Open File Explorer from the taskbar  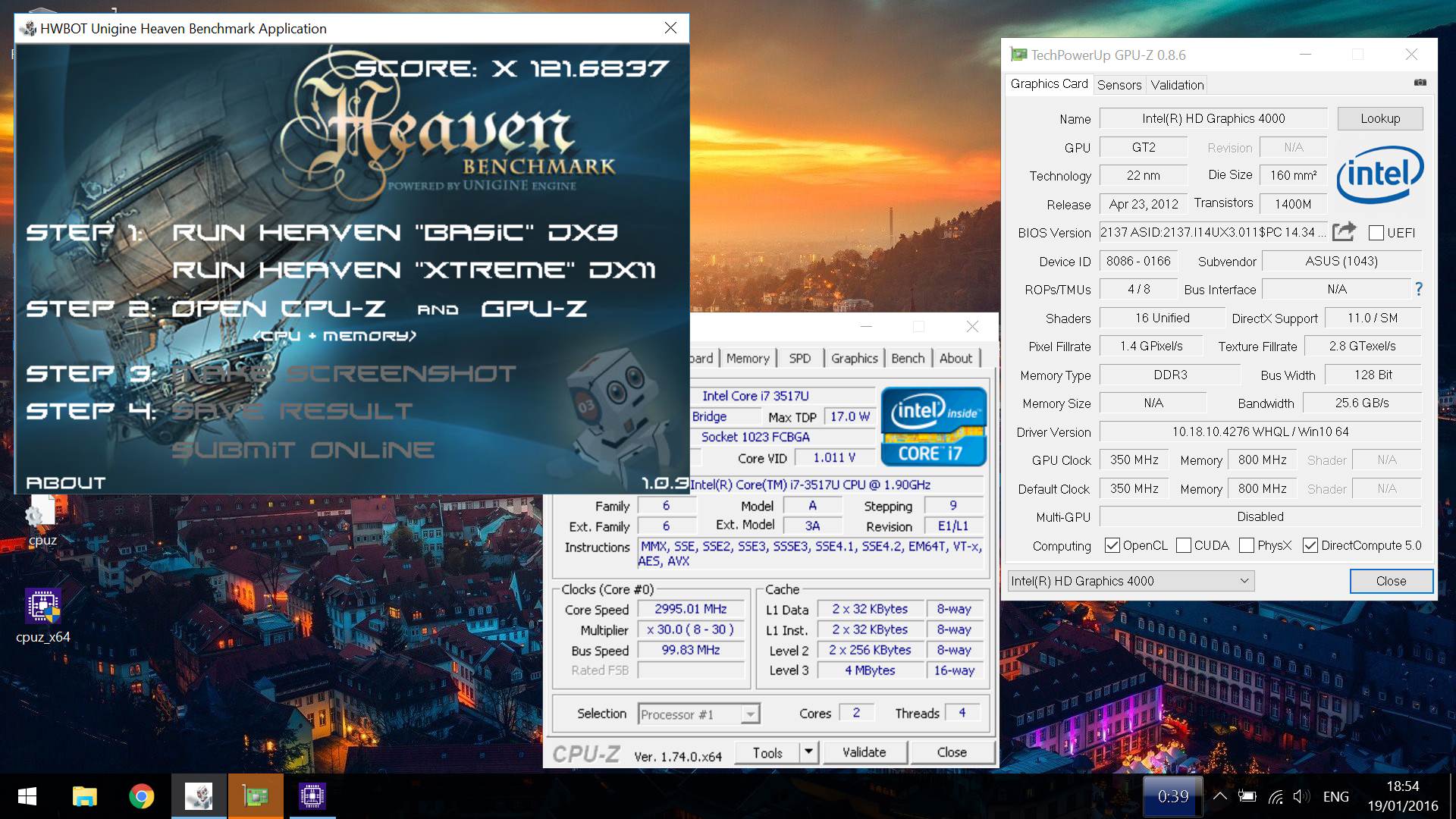coord(84,796)
